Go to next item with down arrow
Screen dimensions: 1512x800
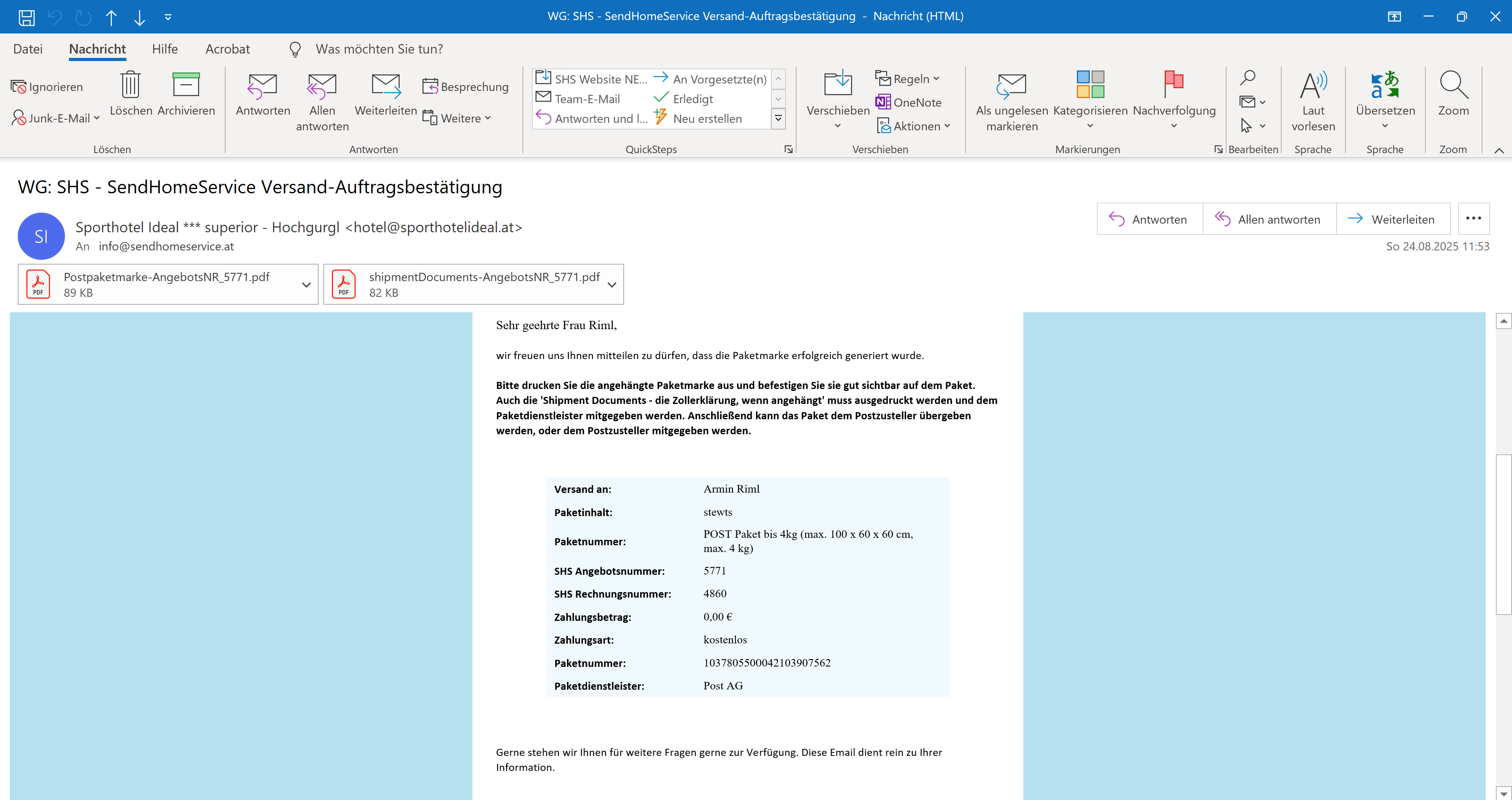pos(139,17)
